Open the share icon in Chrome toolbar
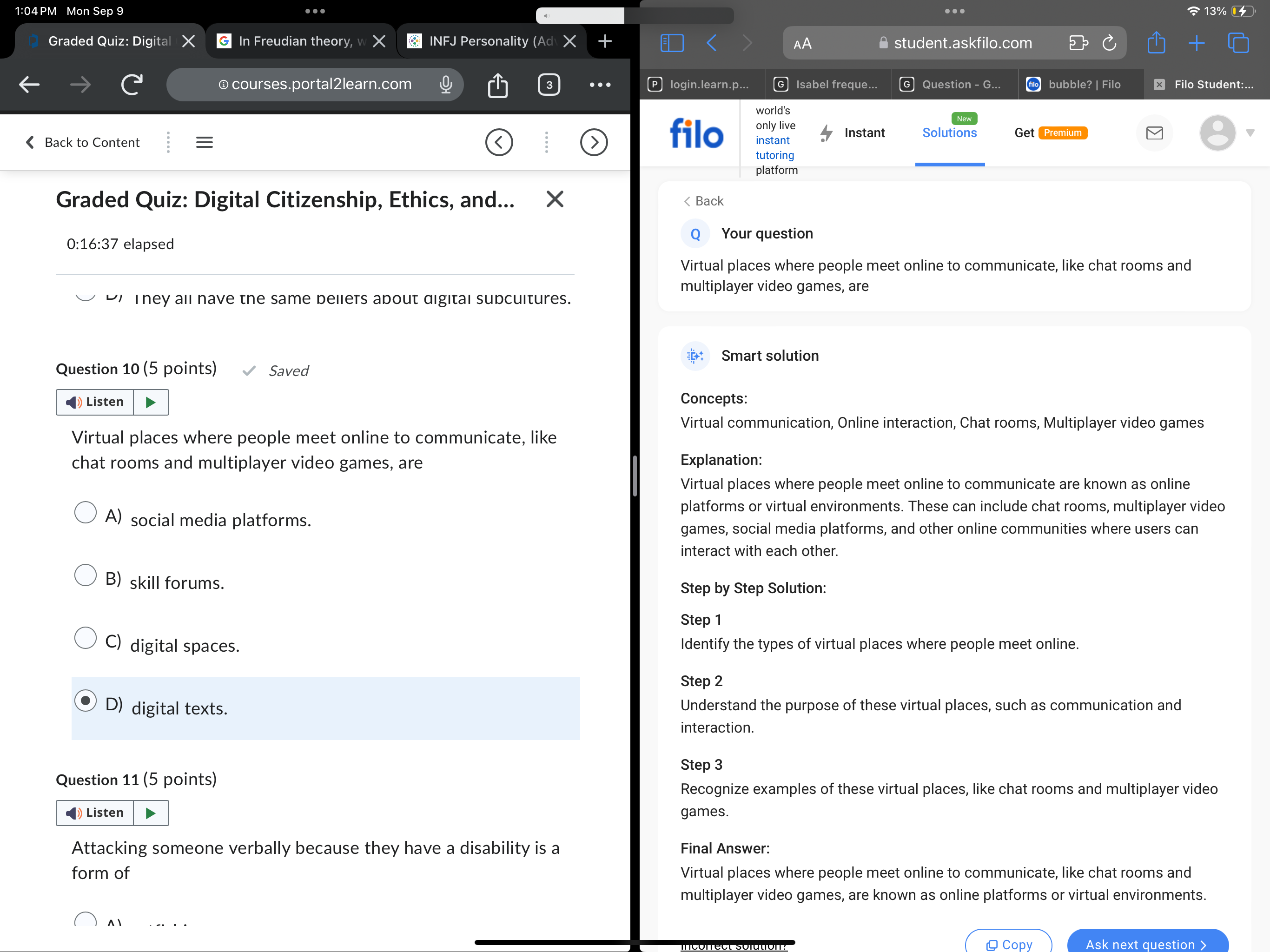The height and width of the screenshot is (952, 1270). coord(498,85)
